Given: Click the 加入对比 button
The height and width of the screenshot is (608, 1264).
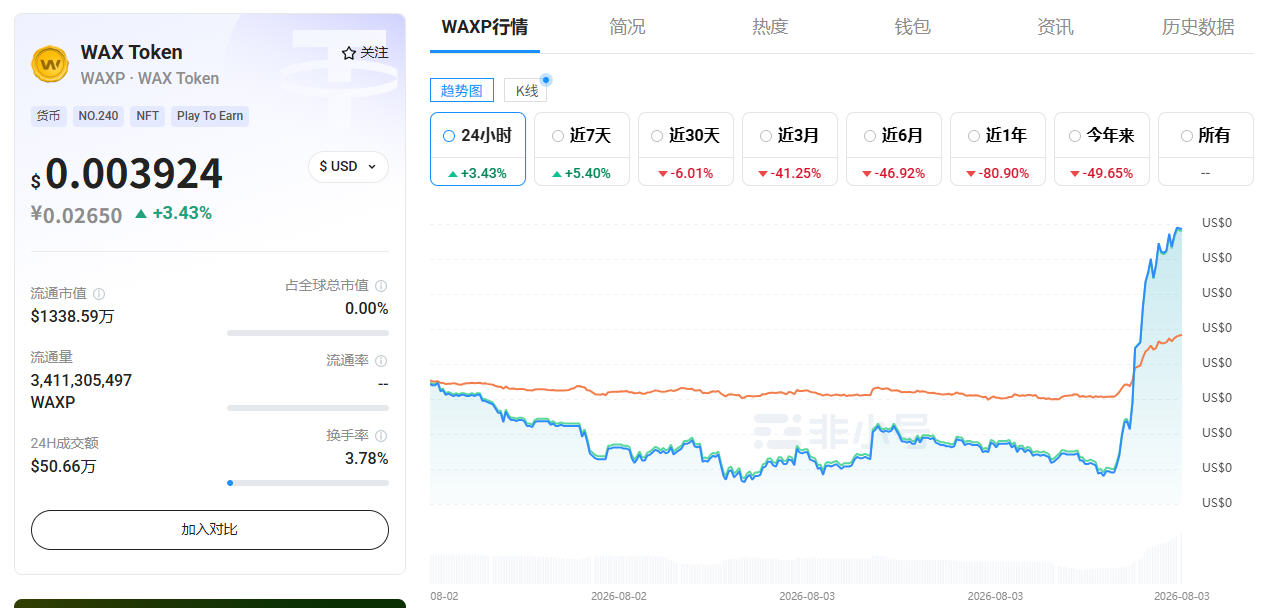Looking at the screenshot, I should click(210, 530).
